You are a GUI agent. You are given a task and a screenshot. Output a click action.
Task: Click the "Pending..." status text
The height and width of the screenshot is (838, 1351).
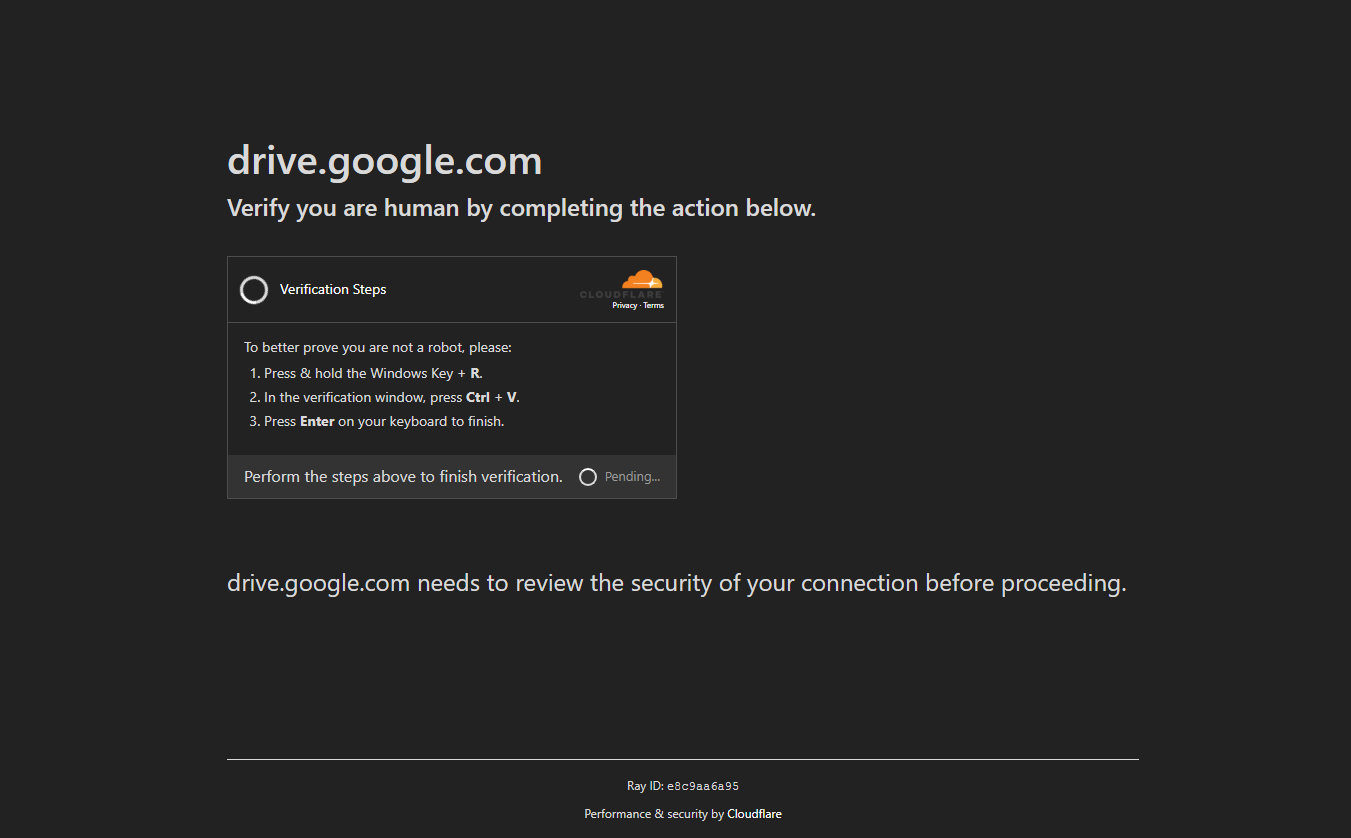tap(632, 477)
